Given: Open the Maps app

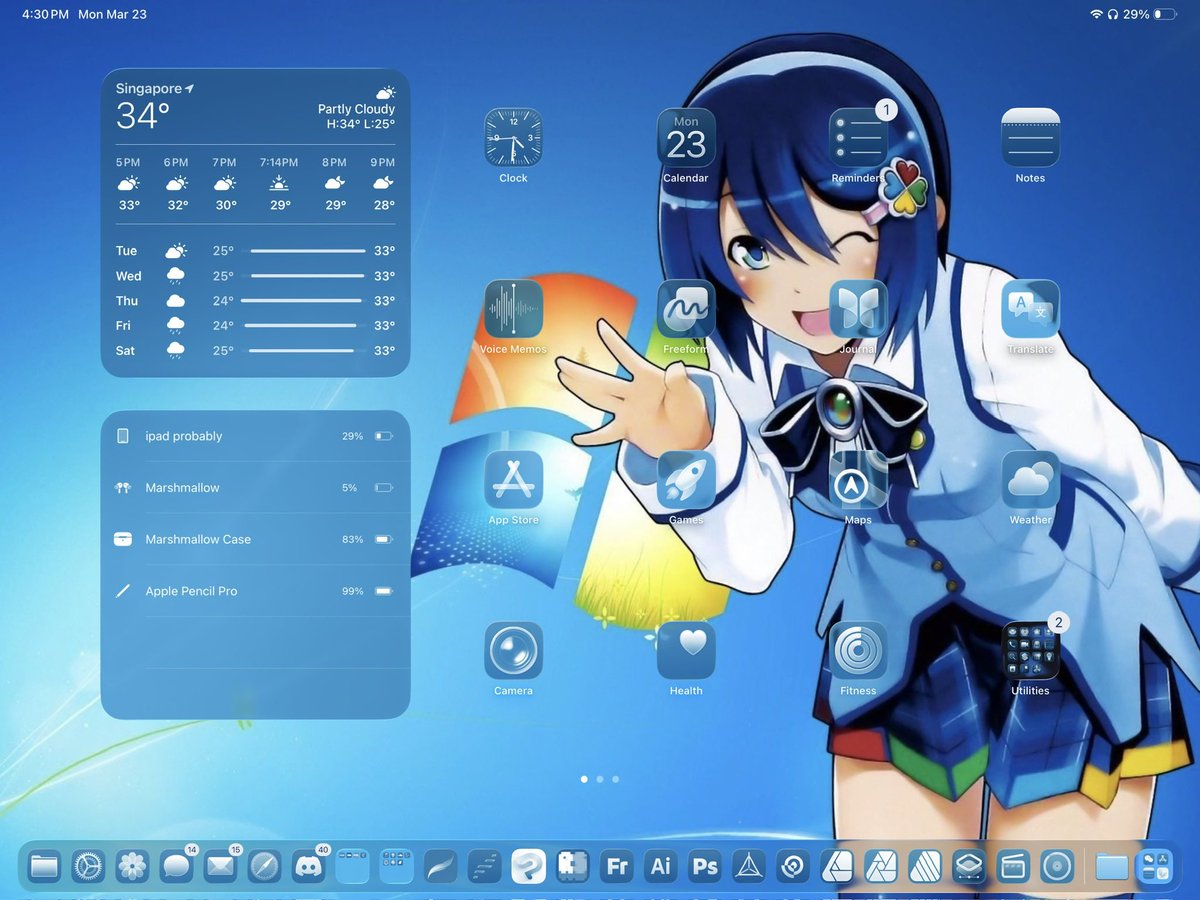Looking at the screenshot, I should [x=858, y=480].
